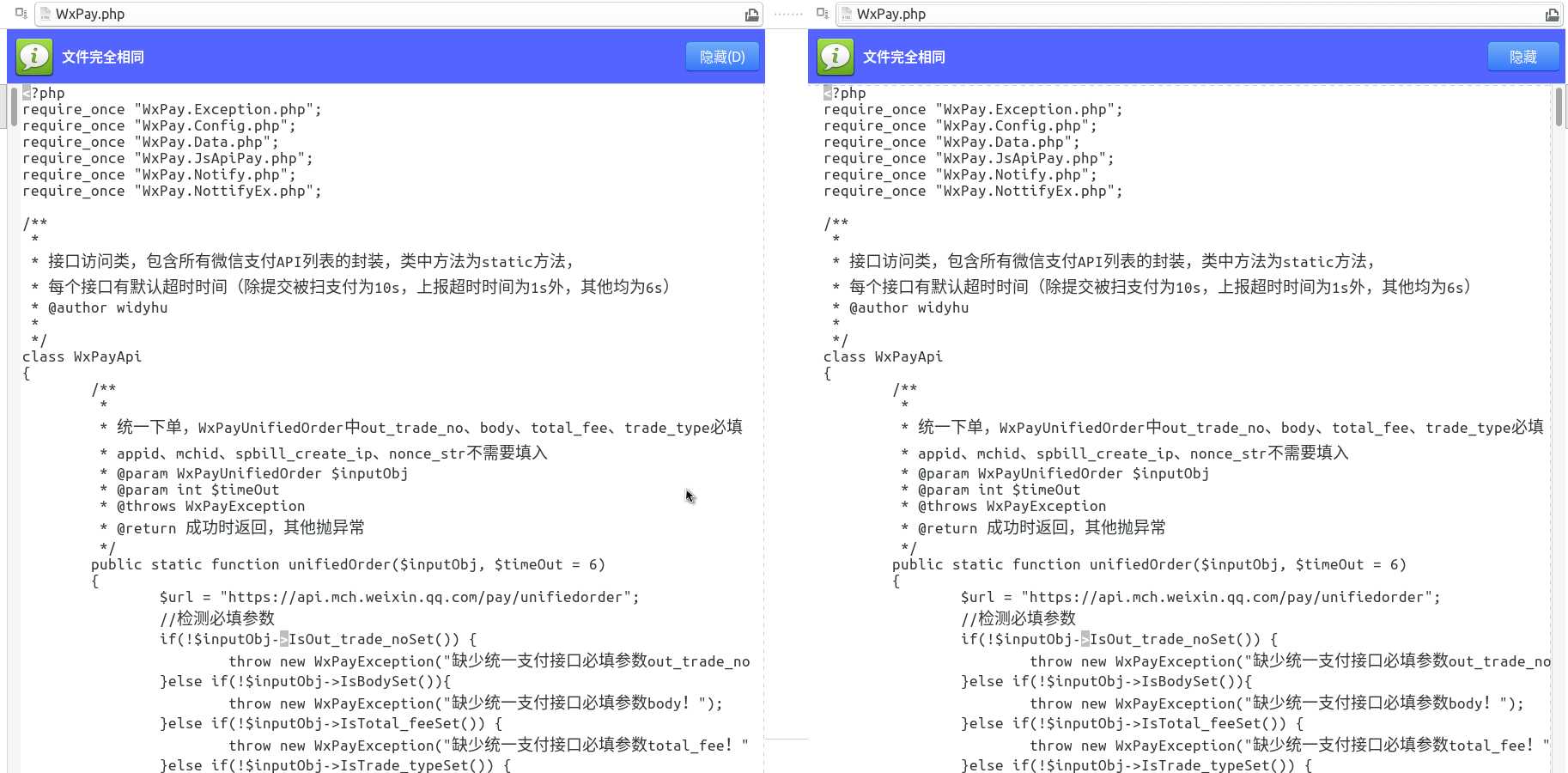This screenshot has width=1568, height=773.
Task: Click the green info icon in left pane banner
Action: pyautogui.click(x=34, y=57)
